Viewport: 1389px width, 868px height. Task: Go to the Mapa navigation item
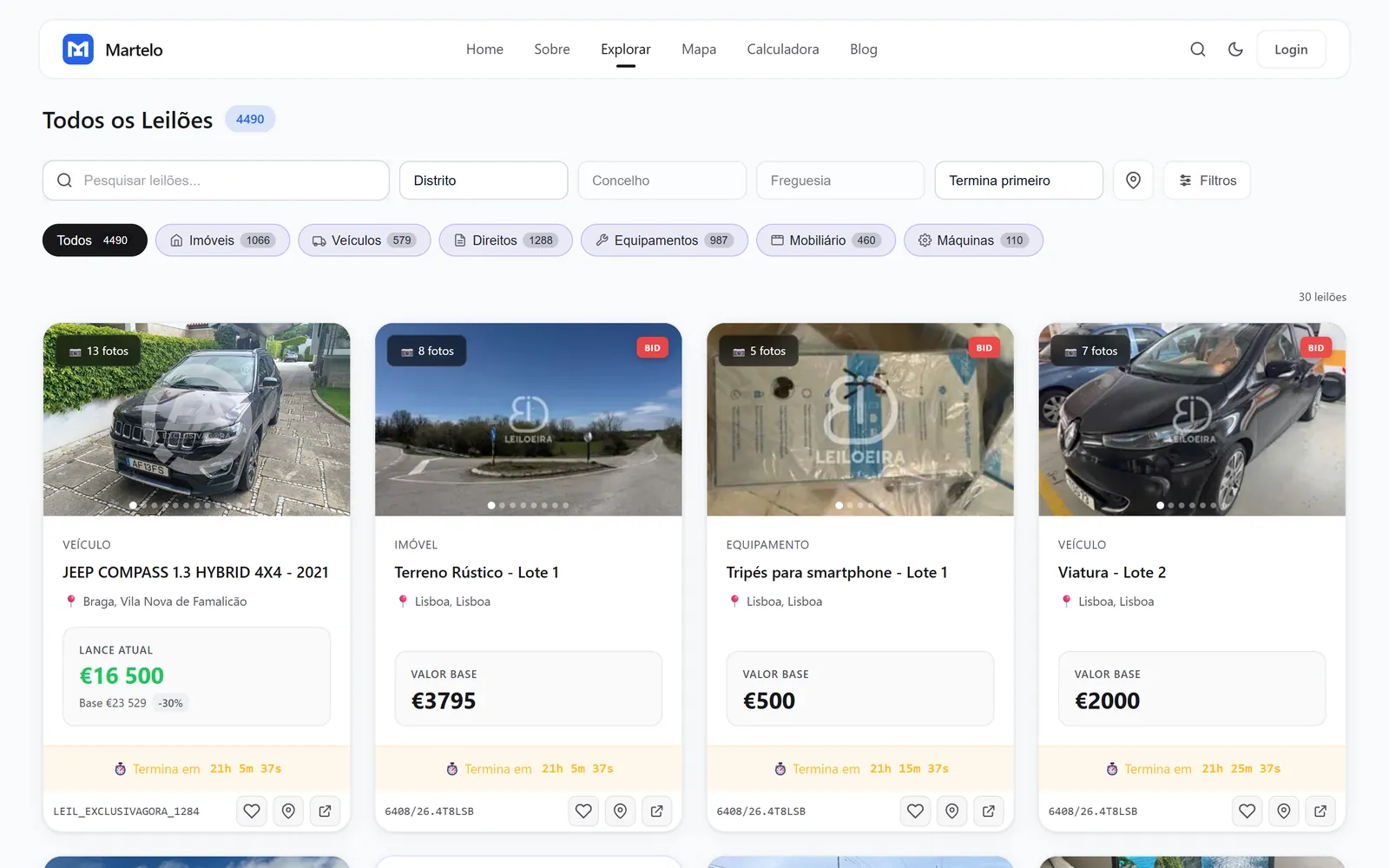pos(699,49)
